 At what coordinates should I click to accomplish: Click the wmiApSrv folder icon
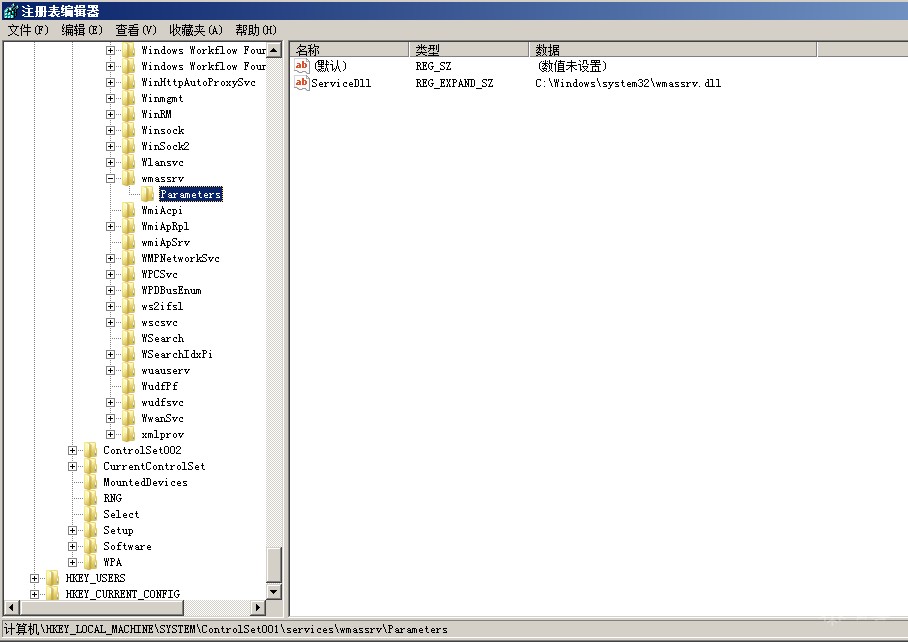[x=129, y=242]
